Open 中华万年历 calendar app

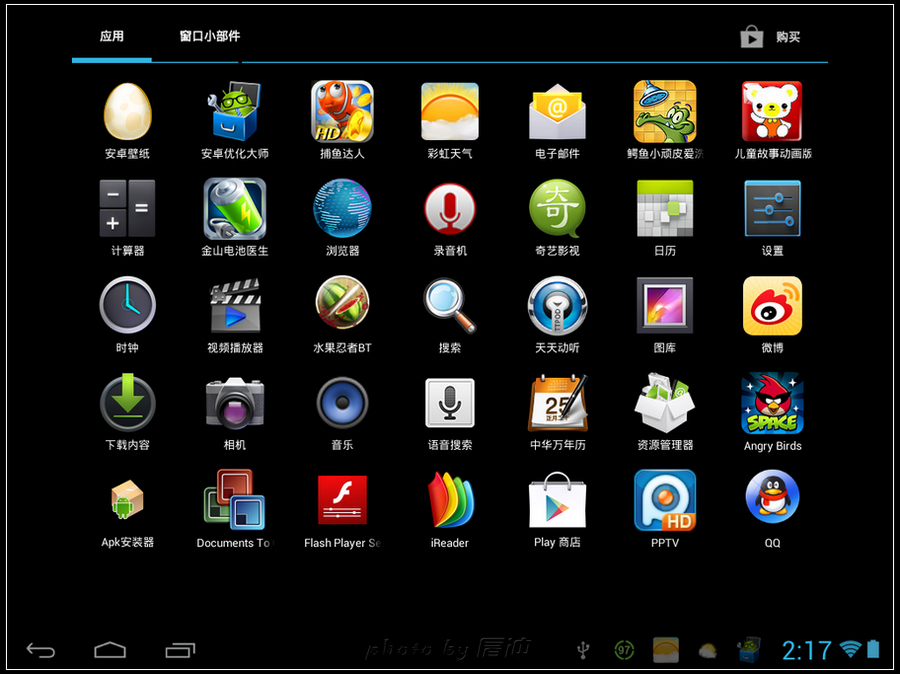[x=557, y=402]
